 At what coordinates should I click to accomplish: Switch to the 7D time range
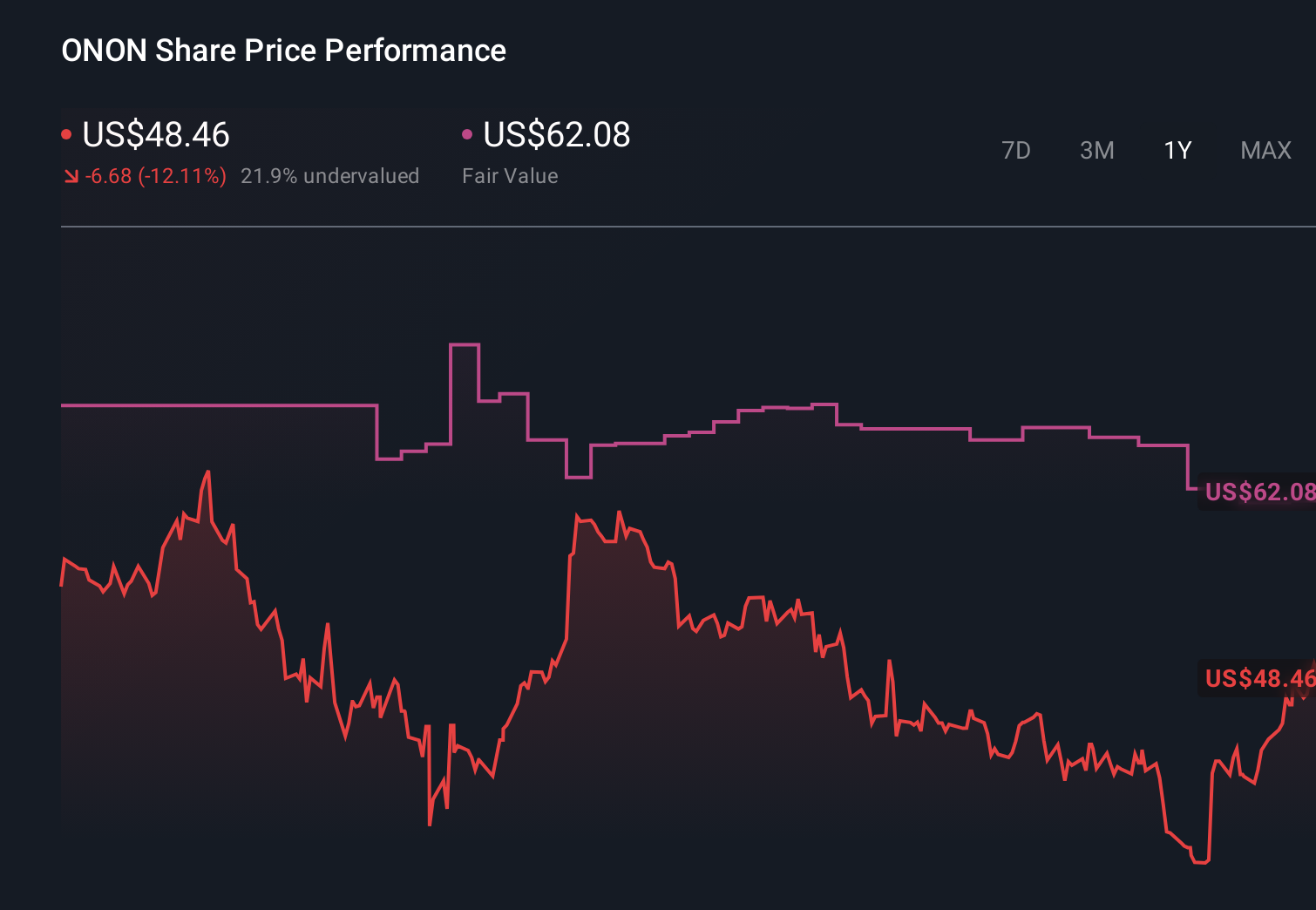1017,150
